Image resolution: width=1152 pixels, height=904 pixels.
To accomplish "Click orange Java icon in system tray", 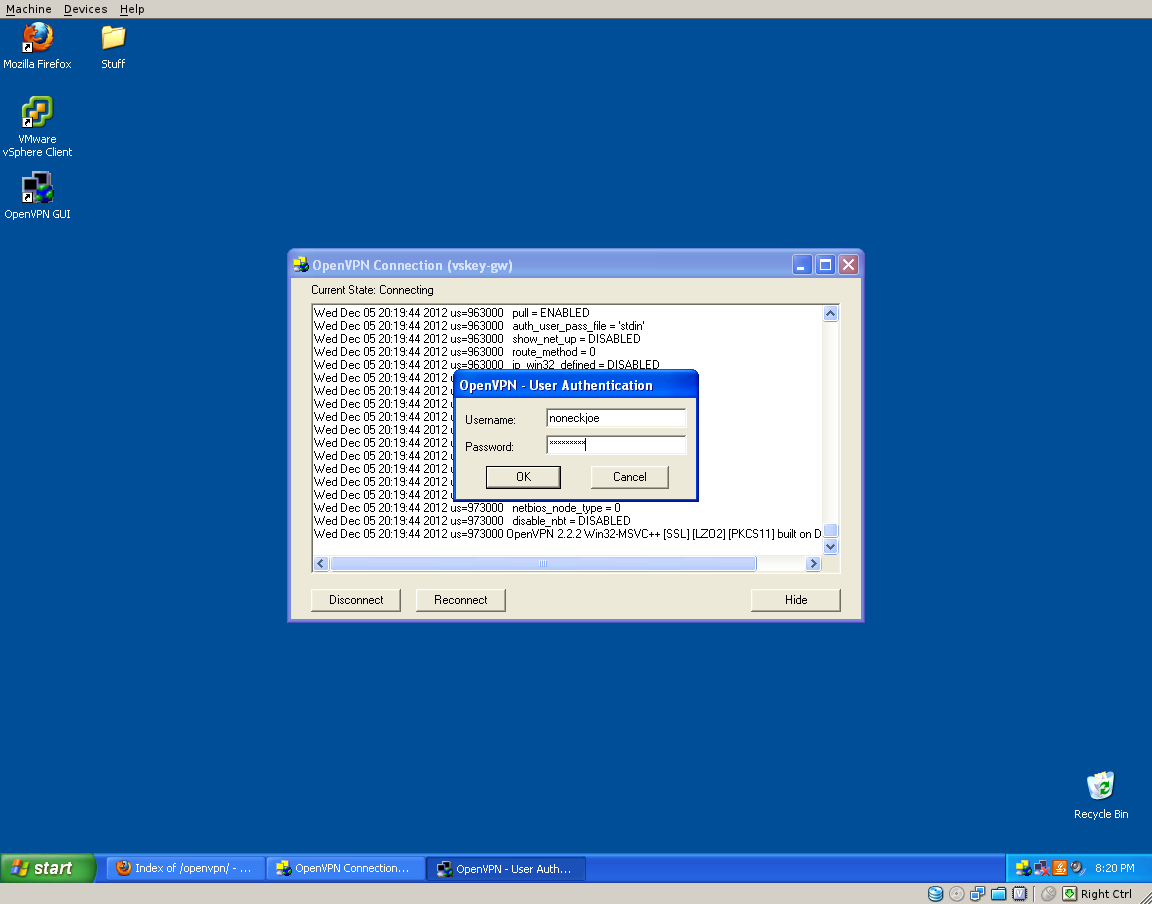I will tap(1059, 868).
